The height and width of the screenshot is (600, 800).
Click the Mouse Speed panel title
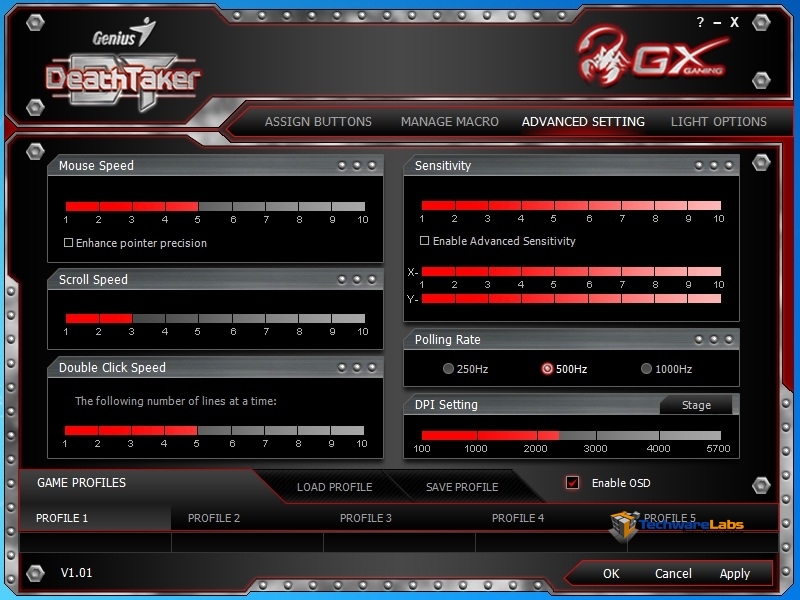[96, 165]
